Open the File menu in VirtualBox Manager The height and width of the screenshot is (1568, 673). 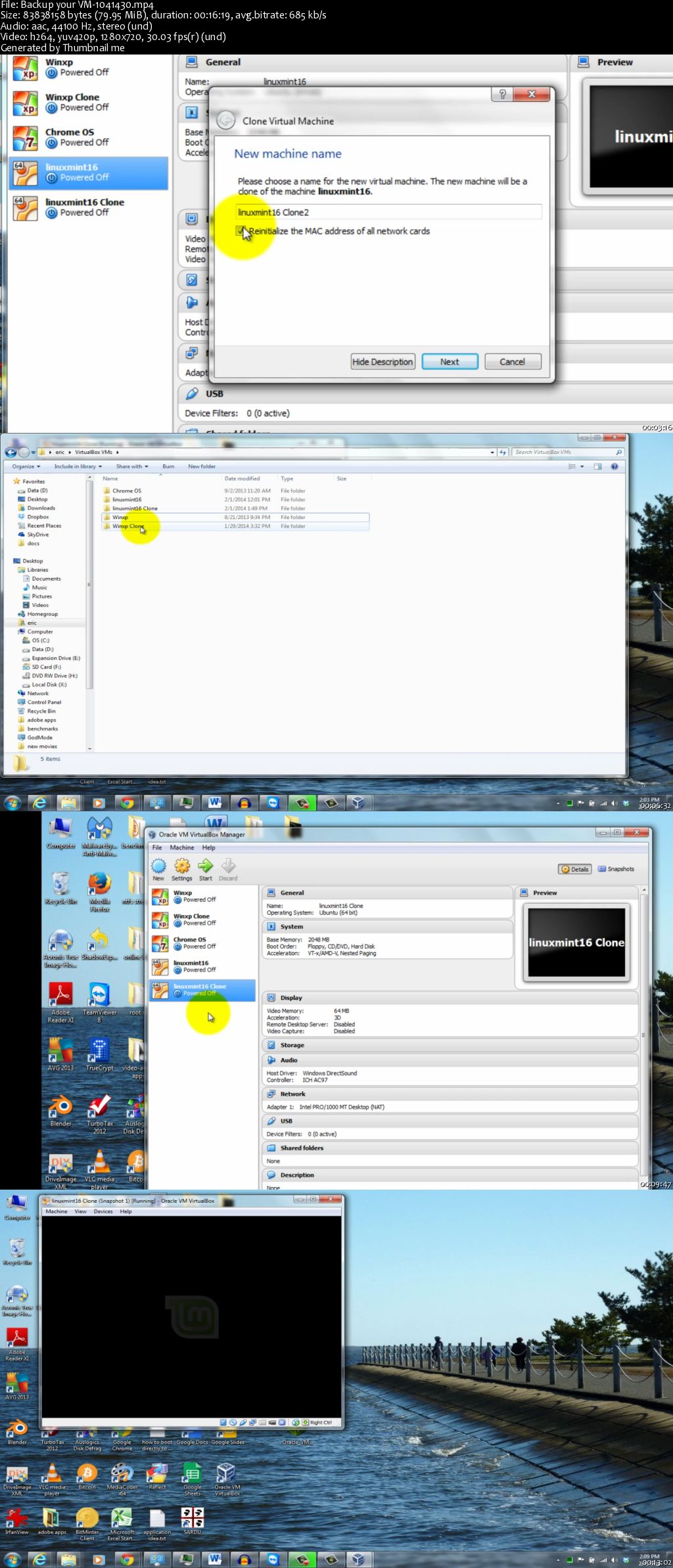(157, 847)
